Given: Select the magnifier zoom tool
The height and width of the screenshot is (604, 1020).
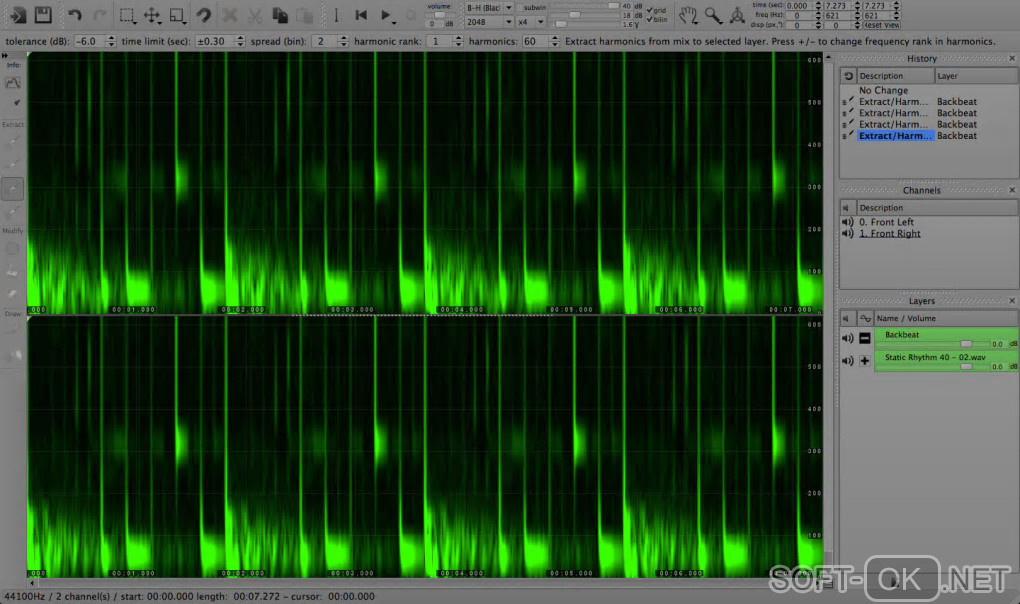Looking at the screenshot, I should [713, 15].
